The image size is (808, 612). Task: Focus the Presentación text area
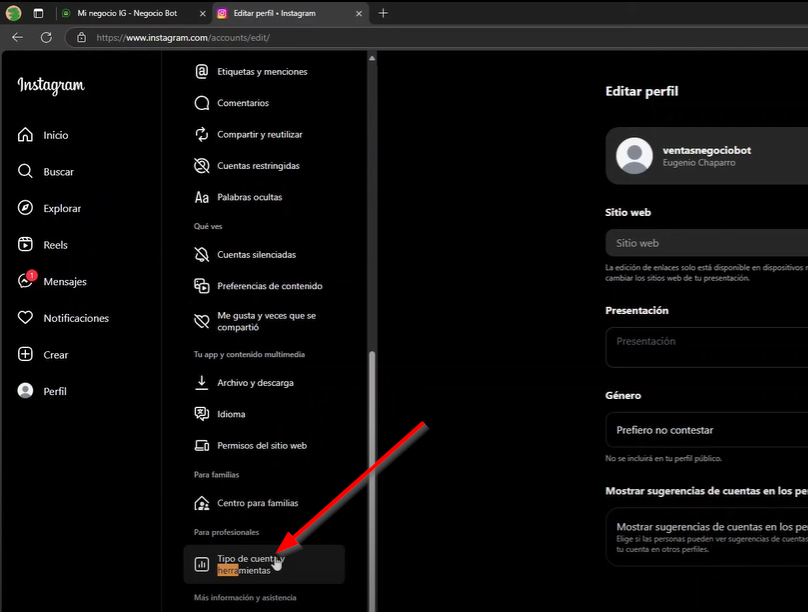click(707, 347)
